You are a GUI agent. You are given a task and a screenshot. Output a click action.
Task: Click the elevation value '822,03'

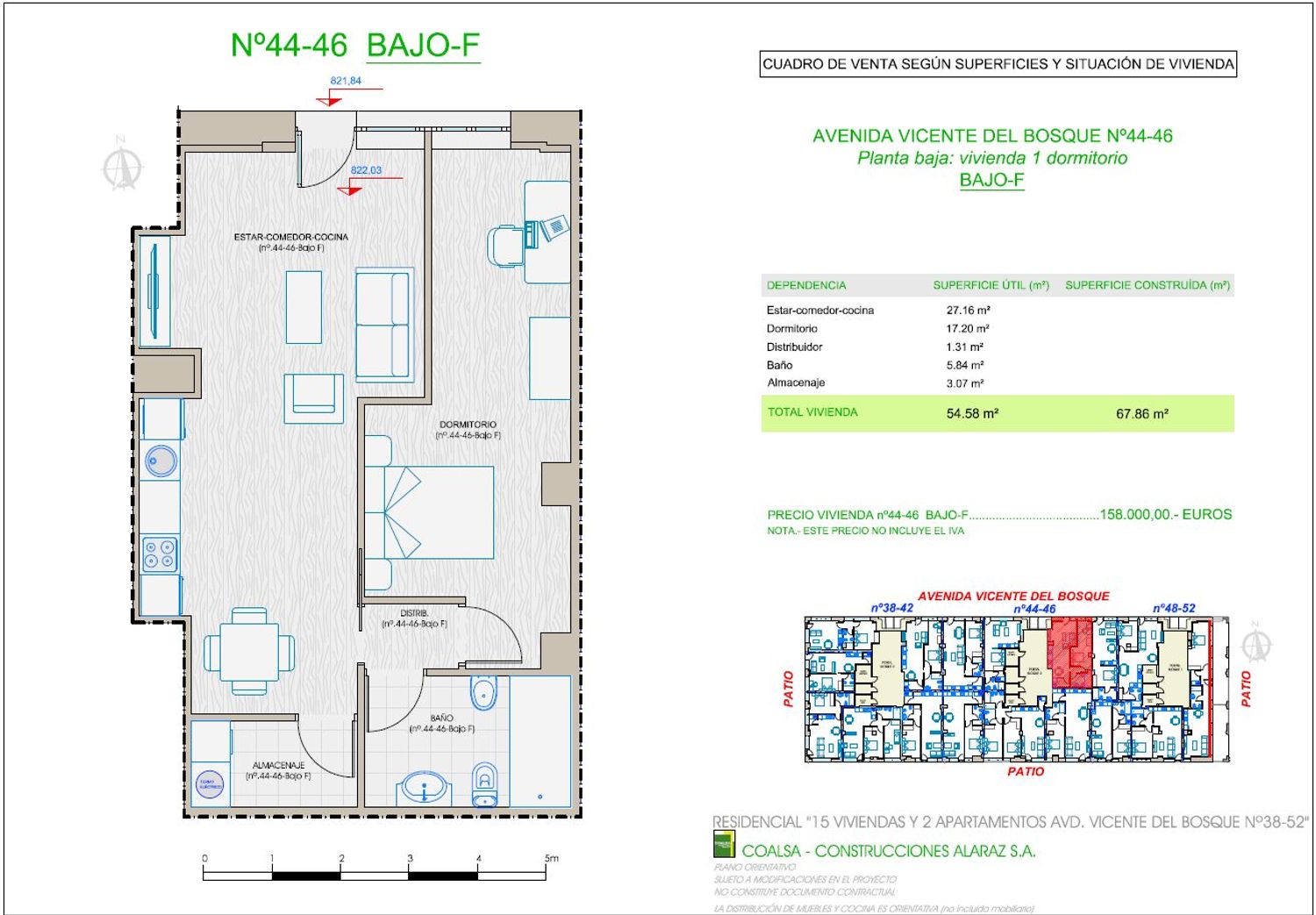pyautogui.click(x=366, y=170)
